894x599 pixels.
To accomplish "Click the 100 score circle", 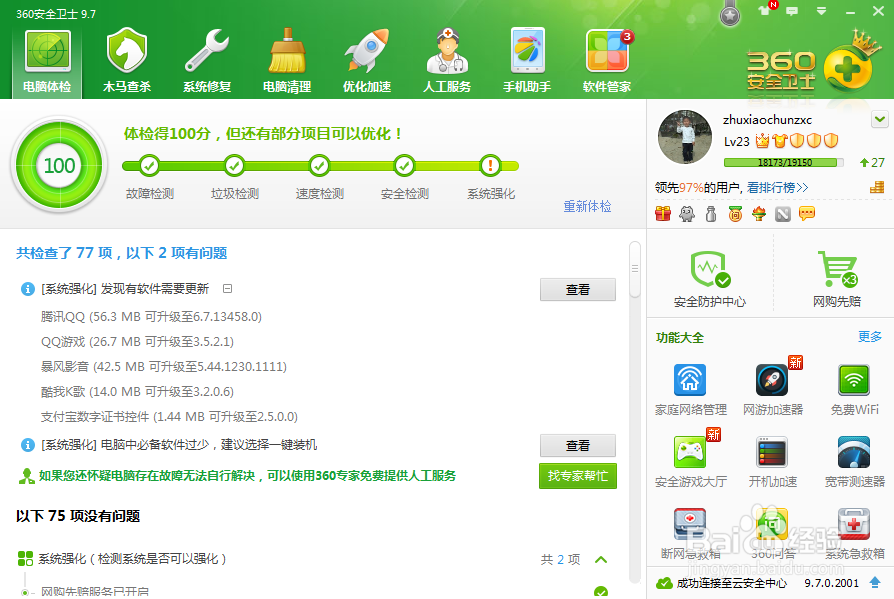I will pos(59,165).
